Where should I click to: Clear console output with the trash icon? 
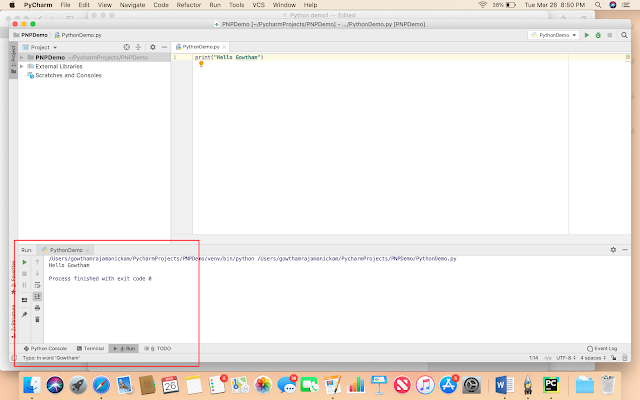[37, 319]
